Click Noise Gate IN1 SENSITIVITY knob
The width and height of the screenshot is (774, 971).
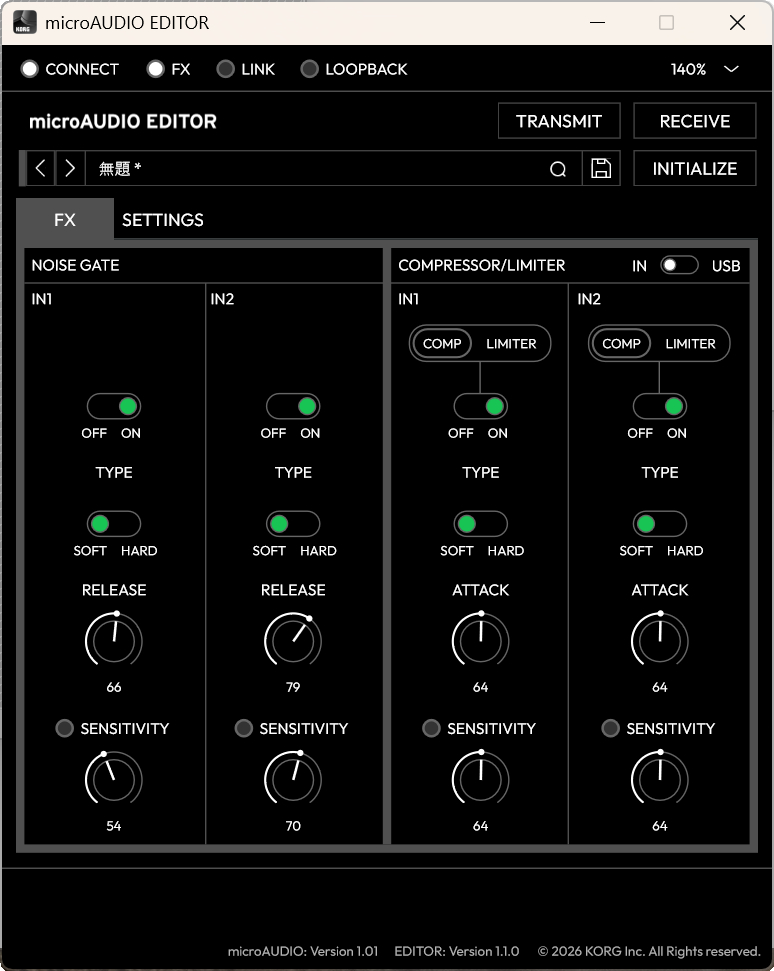[x=114, y=779]
